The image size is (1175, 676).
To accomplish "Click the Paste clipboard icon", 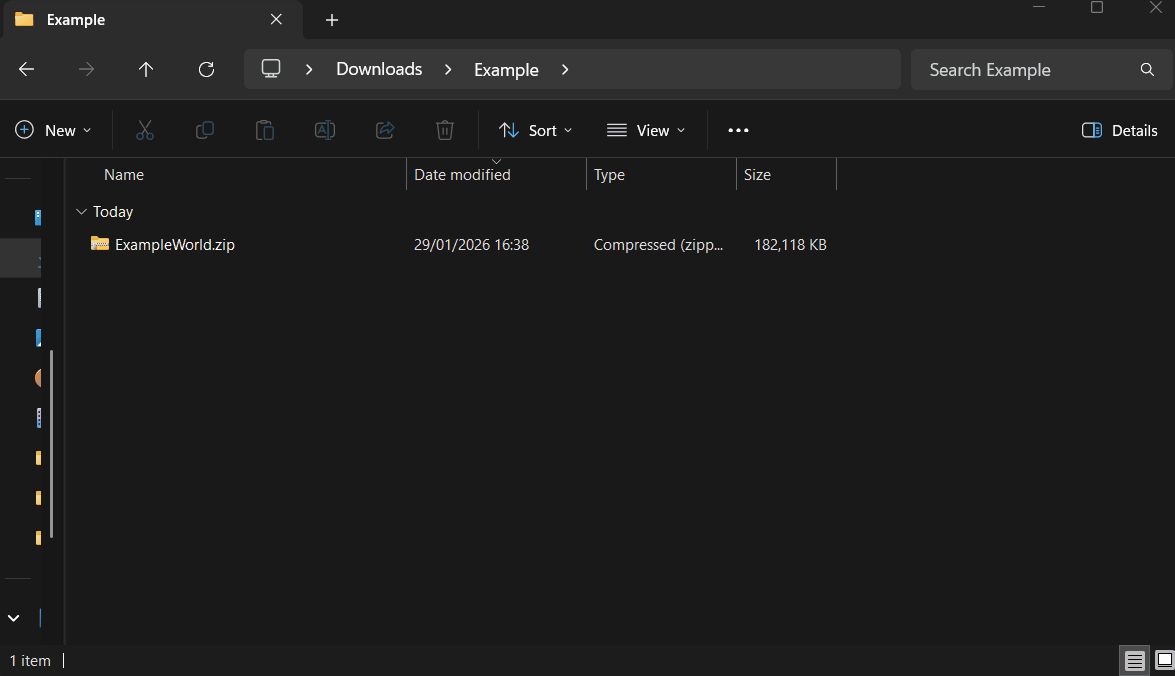I will 265,130.
